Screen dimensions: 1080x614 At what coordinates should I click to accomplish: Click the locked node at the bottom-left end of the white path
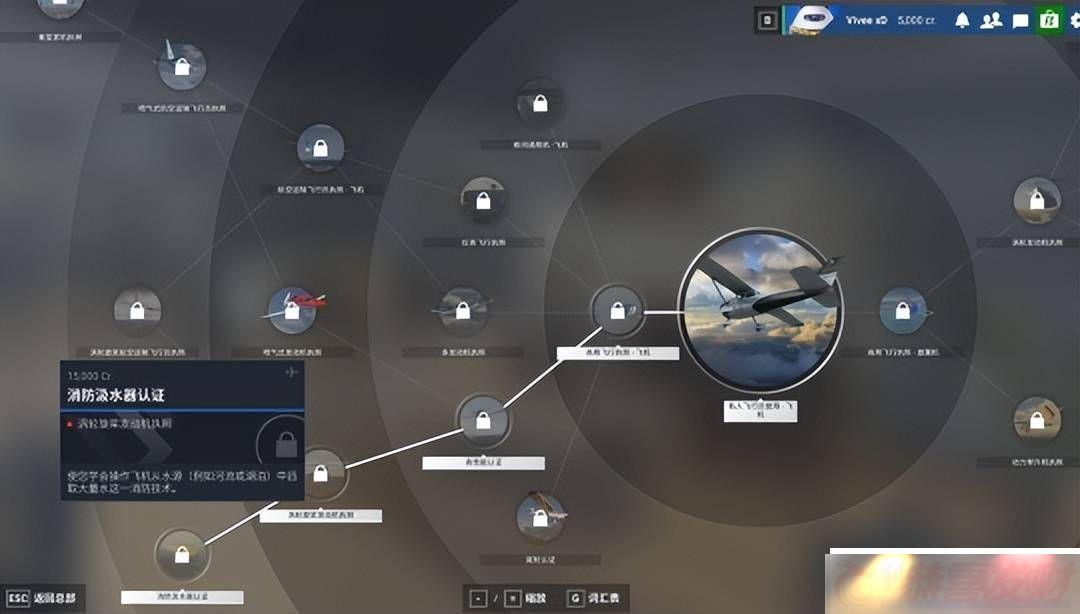tap(182, 554)
